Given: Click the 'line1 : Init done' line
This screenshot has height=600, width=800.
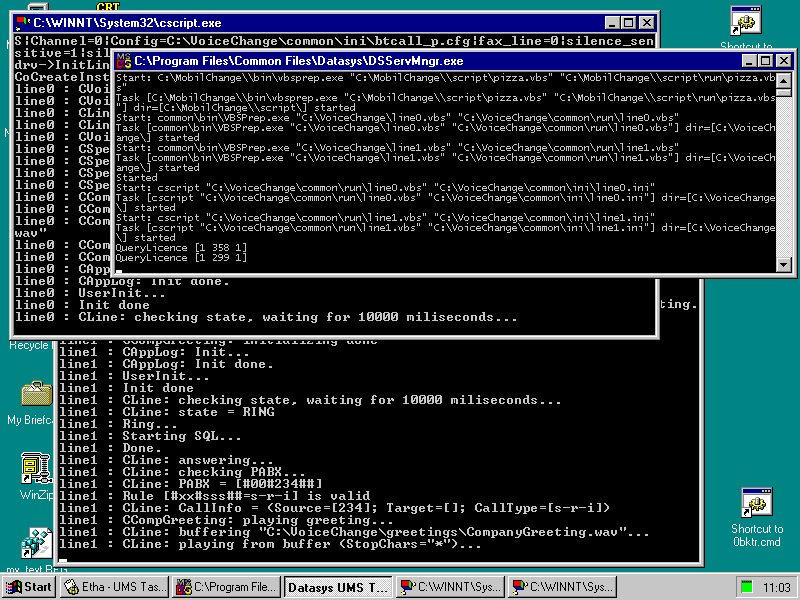Looking at the screenshot, I should pyautogui.click(x=127, y=388).
